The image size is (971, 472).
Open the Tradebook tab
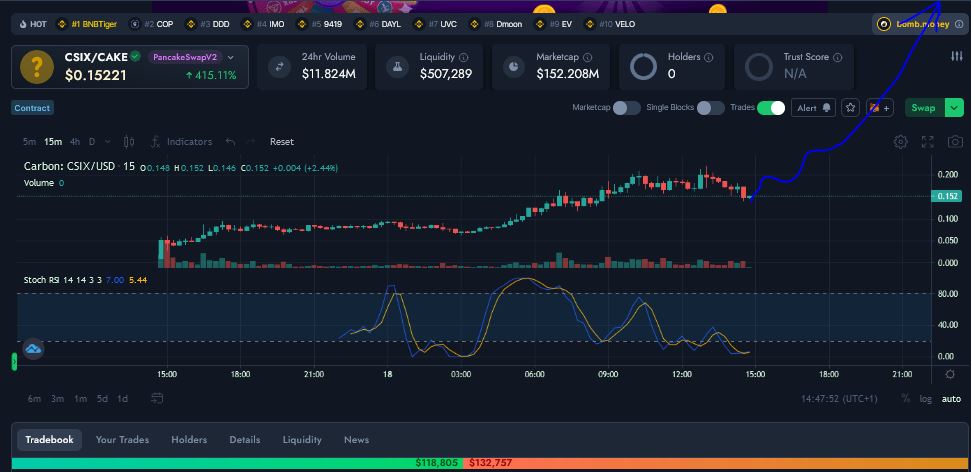pyautogui.click(x=50, y=440)
